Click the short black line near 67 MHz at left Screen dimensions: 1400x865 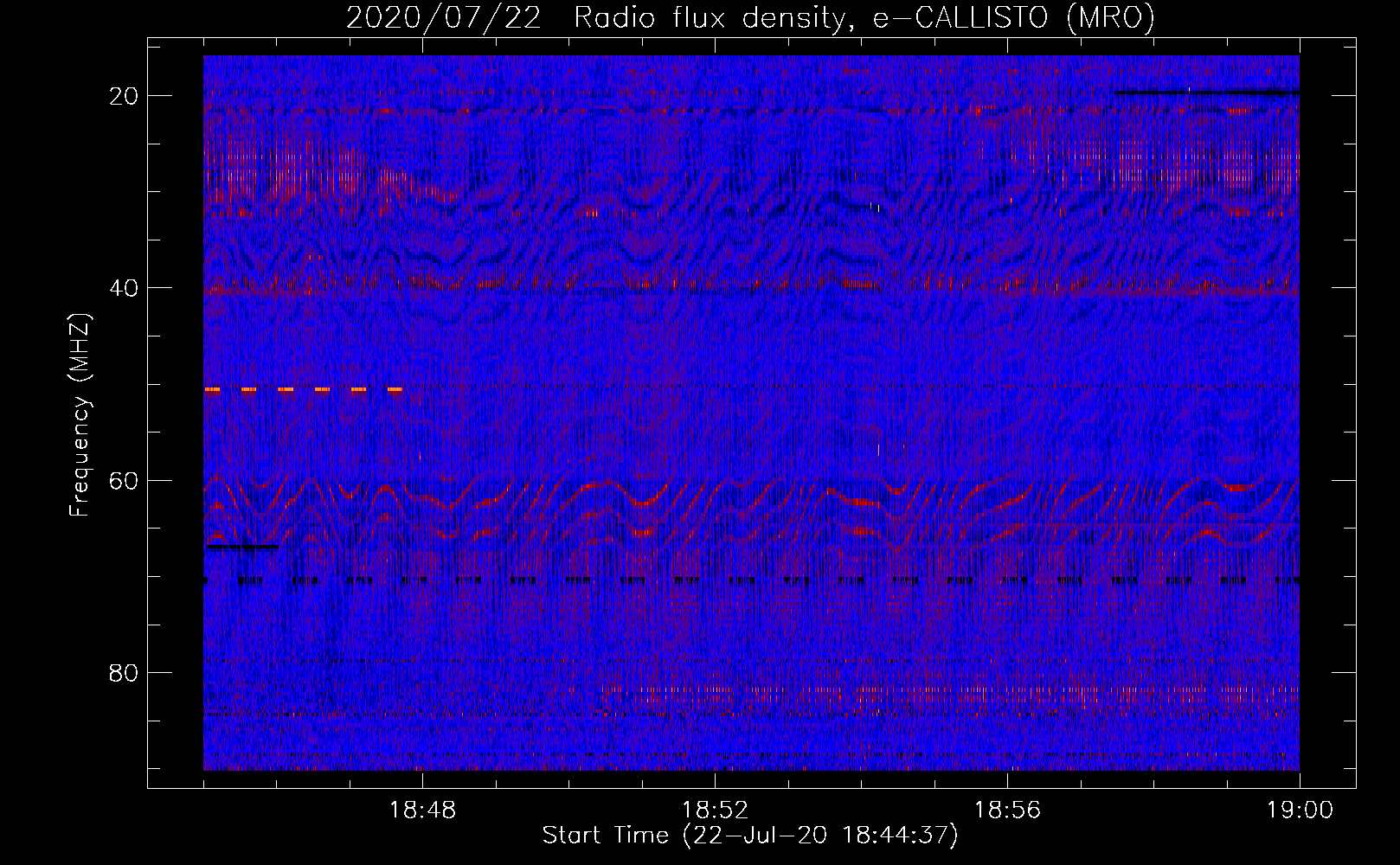click(241, 547)
